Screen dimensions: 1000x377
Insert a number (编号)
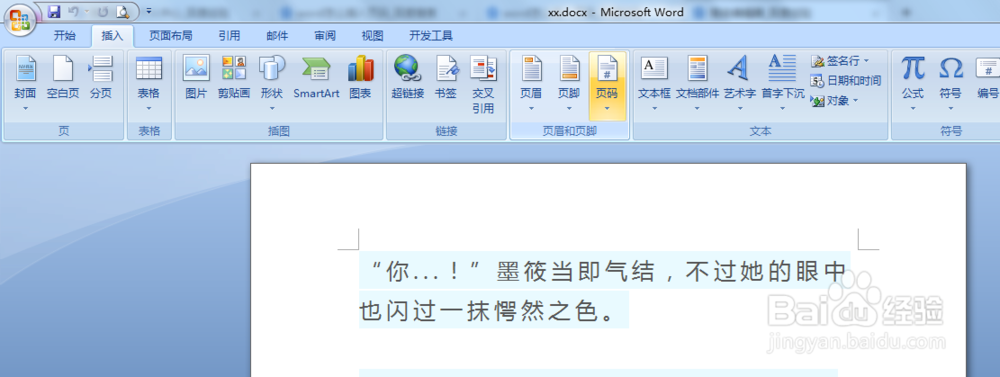[987, 78]
